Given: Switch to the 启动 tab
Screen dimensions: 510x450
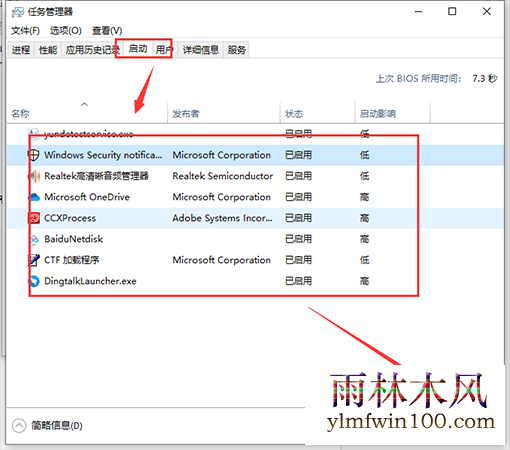Looking at the screenshot, I should click(138, 49).
